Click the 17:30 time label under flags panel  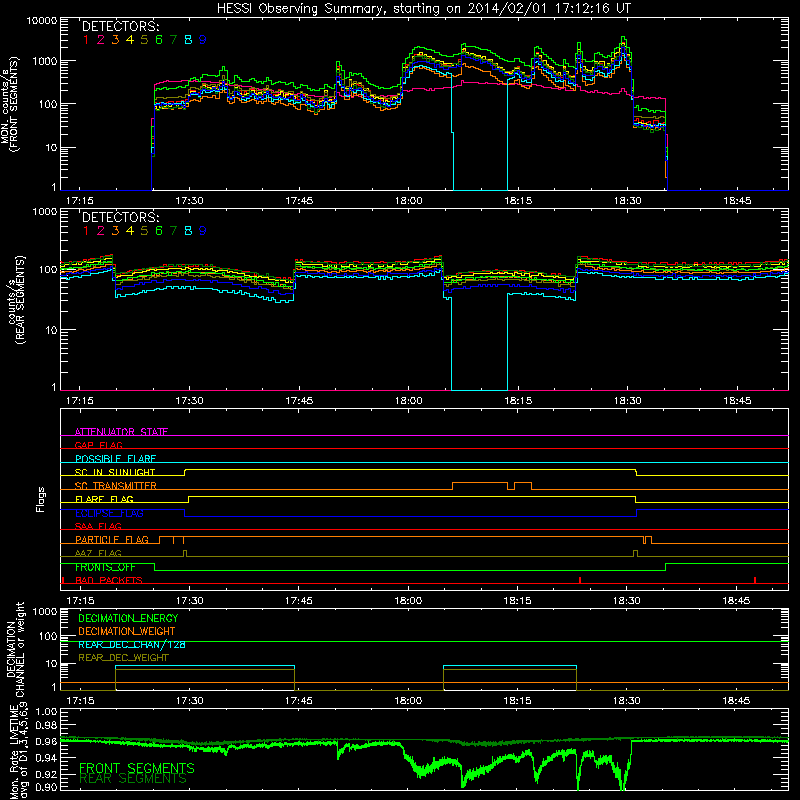tap(189, 601)
